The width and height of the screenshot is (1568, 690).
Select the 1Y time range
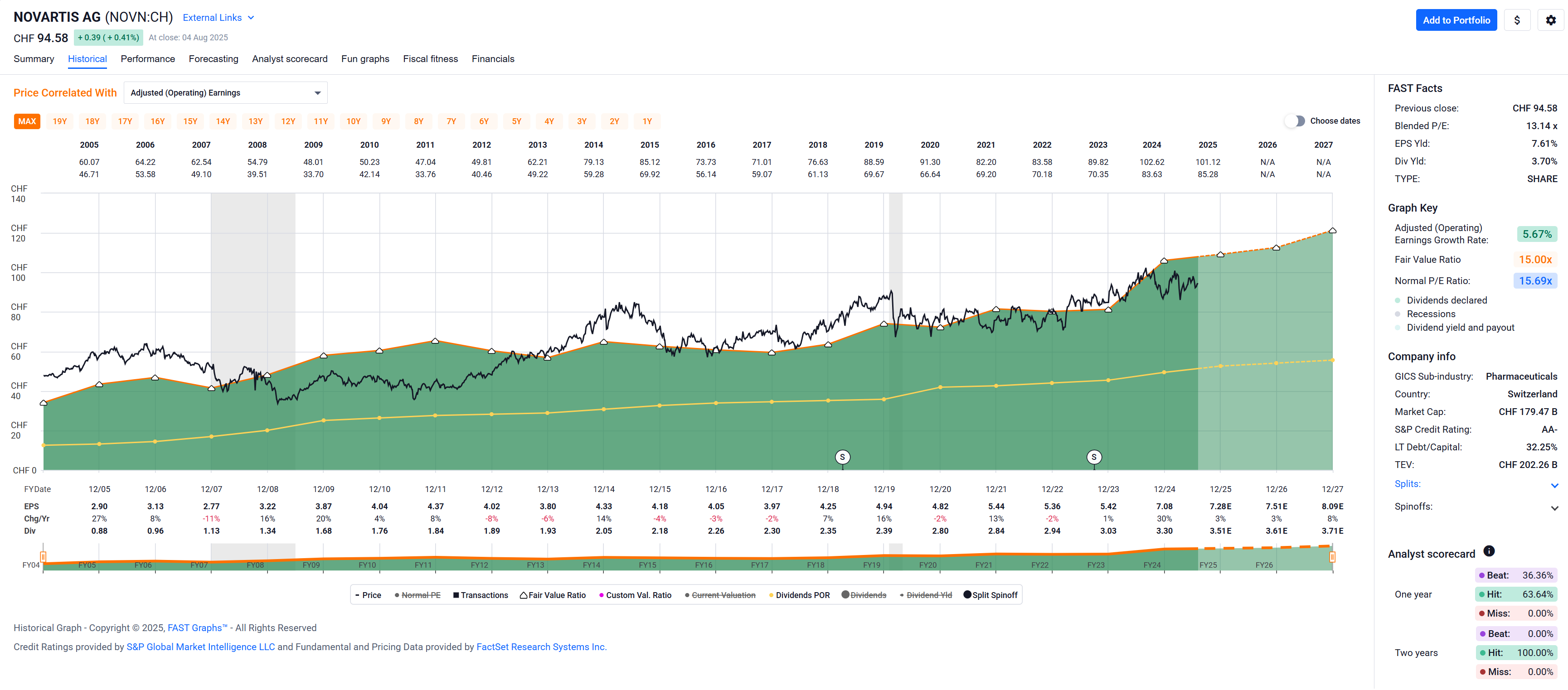coord(646,121)
